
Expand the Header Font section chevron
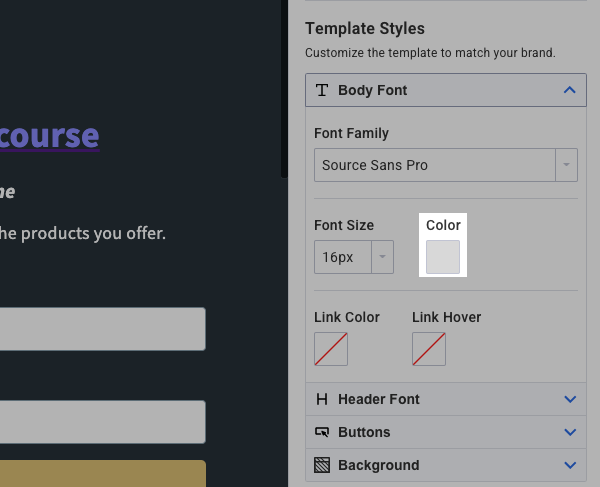[570, 399]
